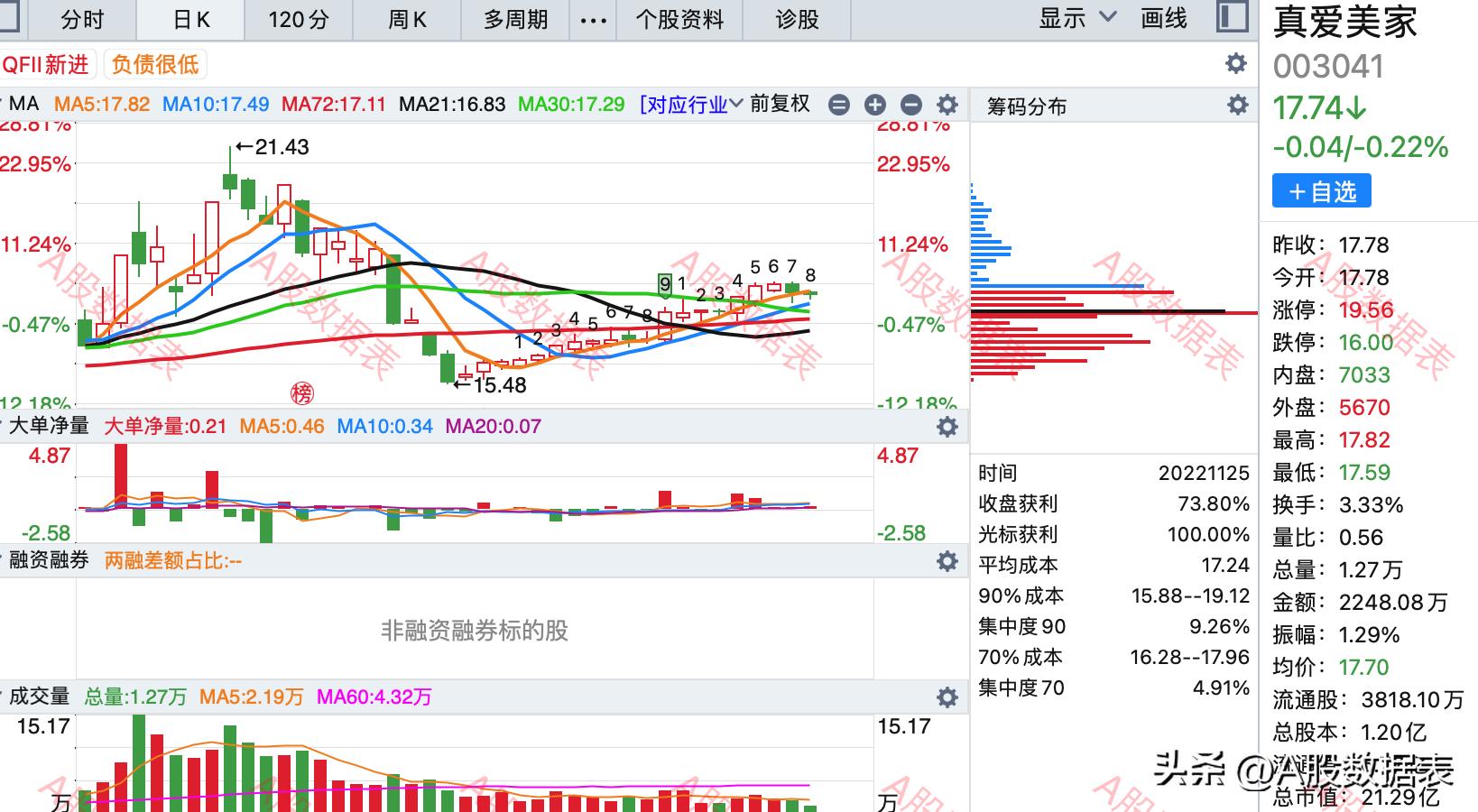Switch to the 周K tab
The image size is (1478, 812).
407,20
